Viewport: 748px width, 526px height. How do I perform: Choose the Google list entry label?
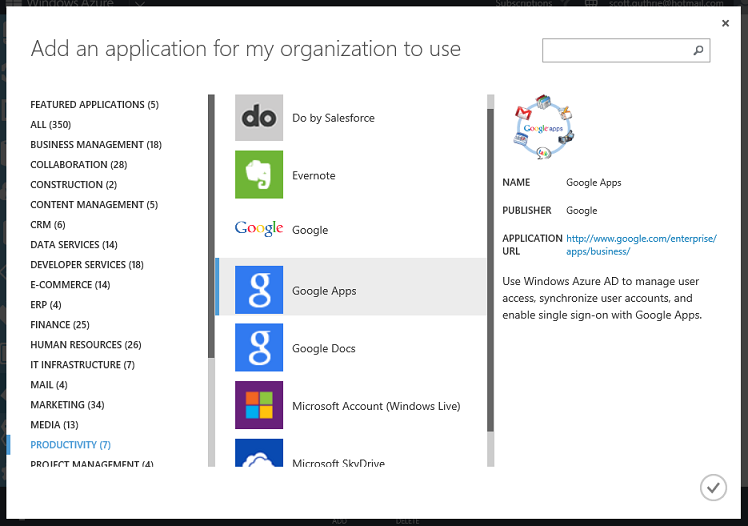click(310, 230)
